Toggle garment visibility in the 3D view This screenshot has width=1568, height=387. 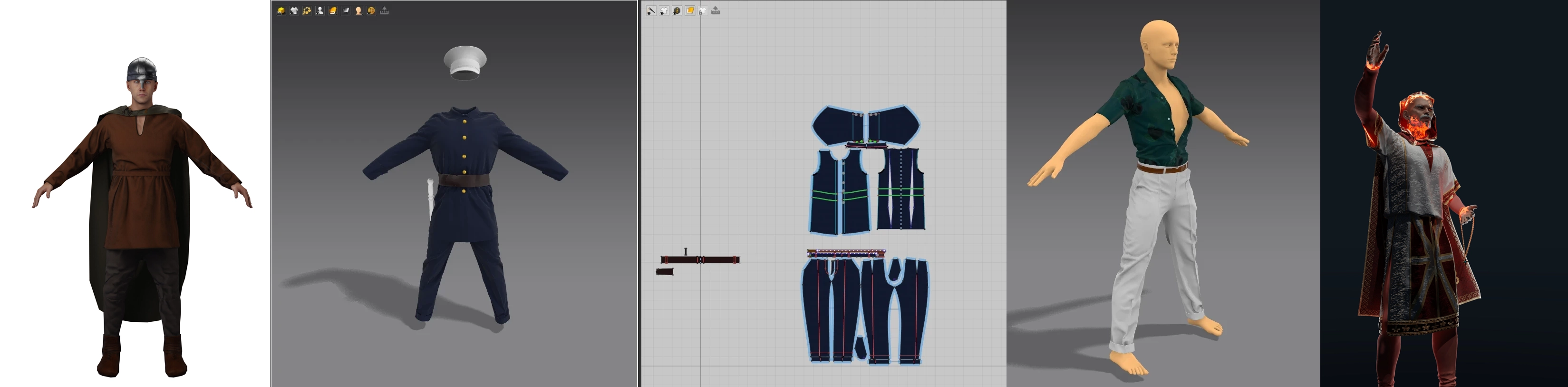[x=293, y=10]
